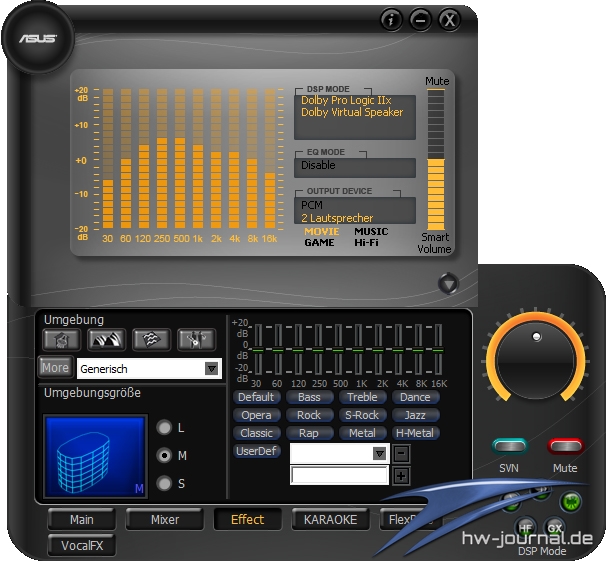This screenshot has height=562, width=606.
Task: Click the plus button to add EQ preset
Action: pyautogui.click(x=401, y=476)
